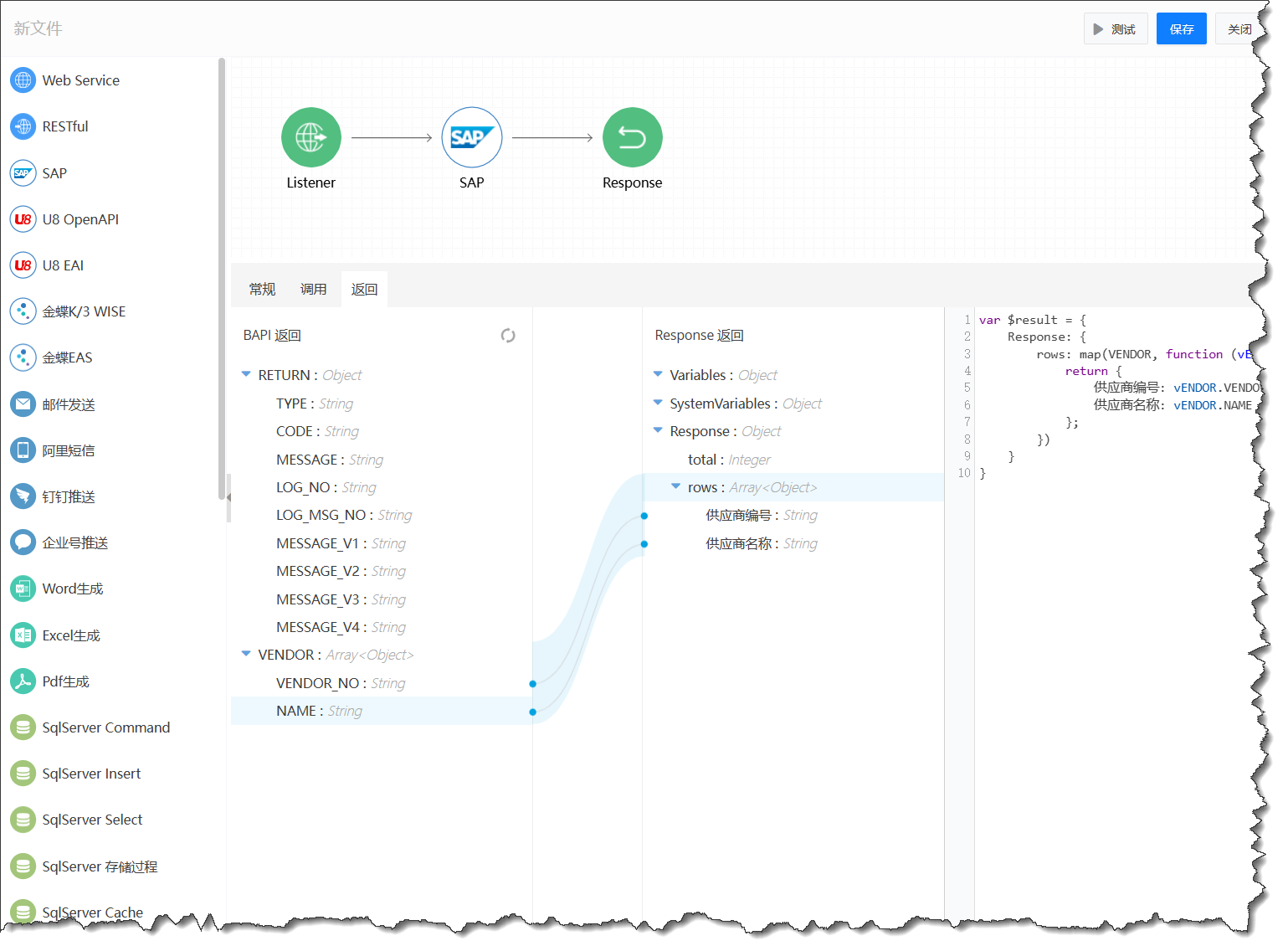The height and width of the screenshot is (951, 1288).
Task: Pick the 钉钉推送 component in the sidebar
Action: pyautogui.click(x=69, y=496)
